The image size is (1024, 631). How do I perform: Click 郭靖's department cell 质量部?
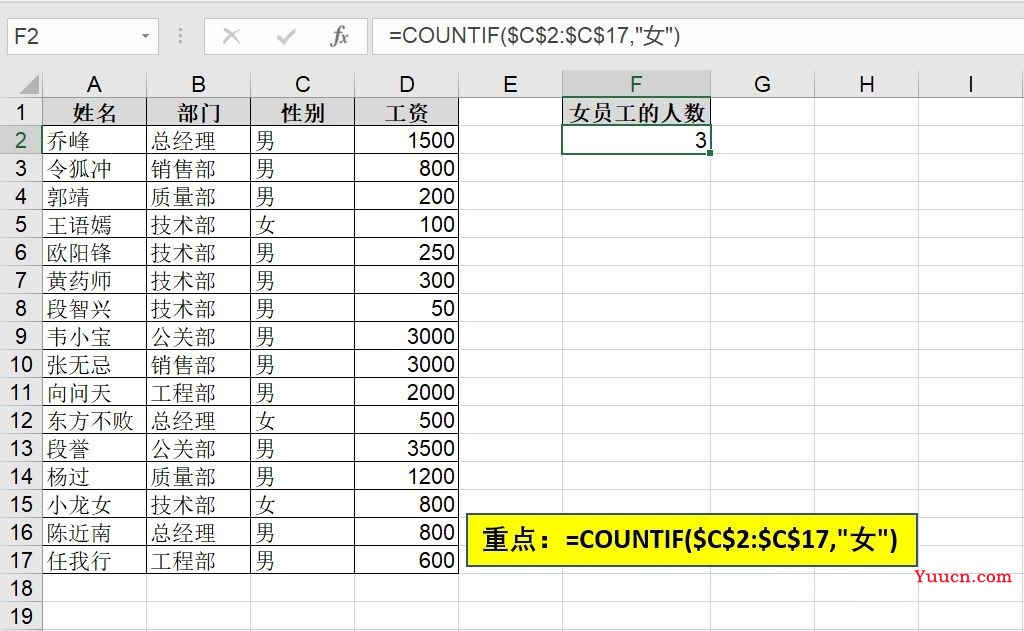[199, 197]
